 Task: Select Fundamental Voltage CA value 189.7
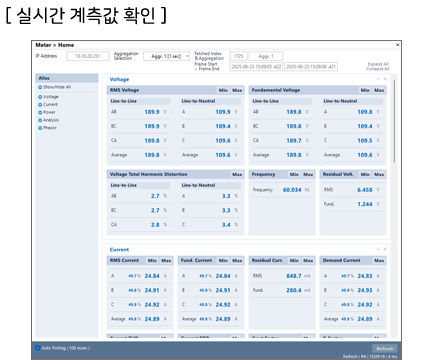(294, 141)
